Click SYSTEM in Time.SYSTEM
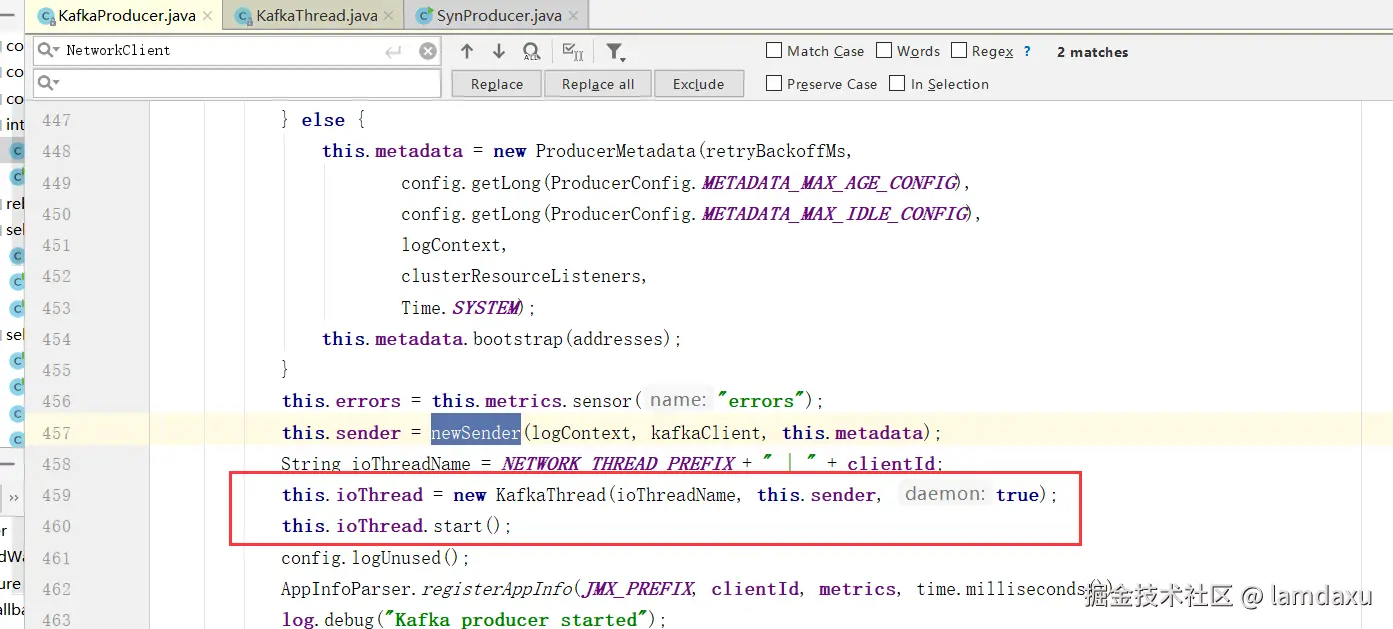The image size is (1393, 629). pyautogui.click(x=486, y=308)
